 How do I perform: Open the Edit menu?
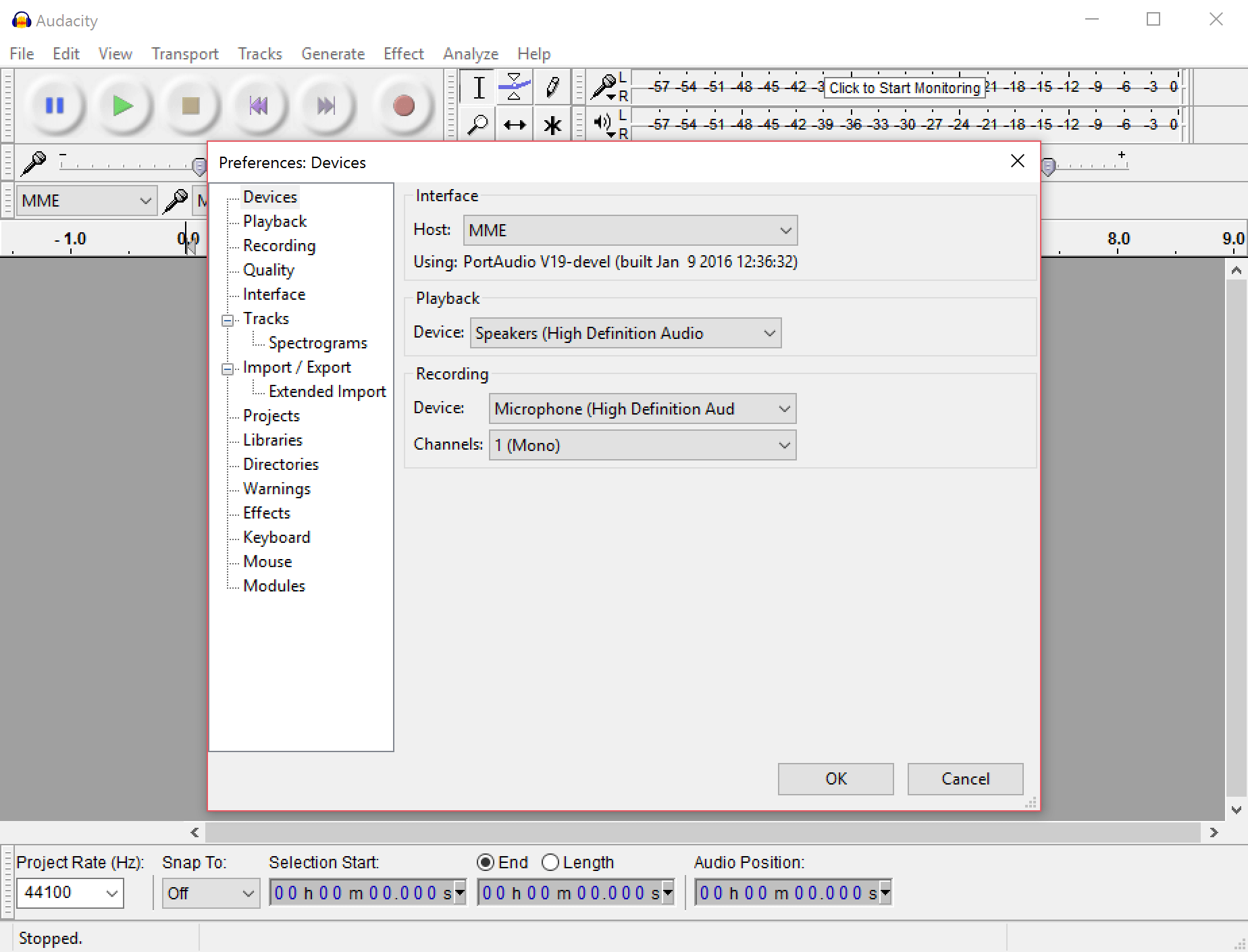point(66,53)
